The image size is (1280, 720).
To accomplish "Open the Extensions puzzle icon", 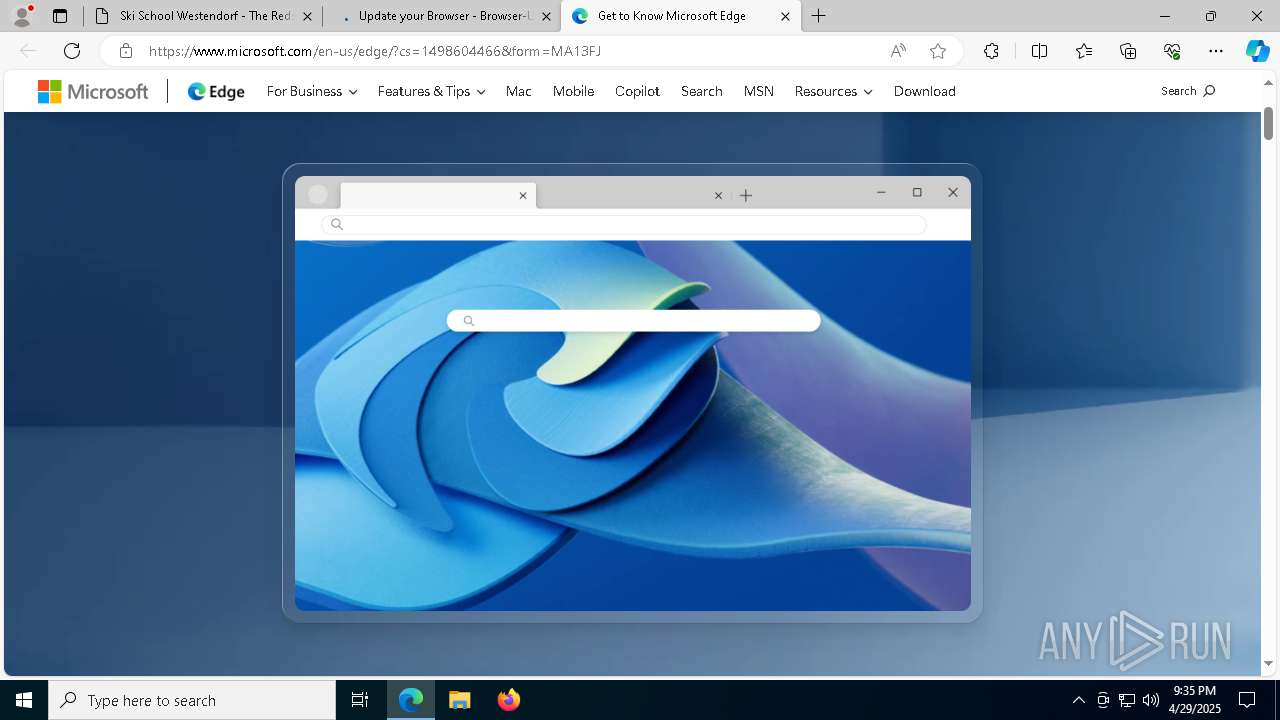I will pos(991,51).
